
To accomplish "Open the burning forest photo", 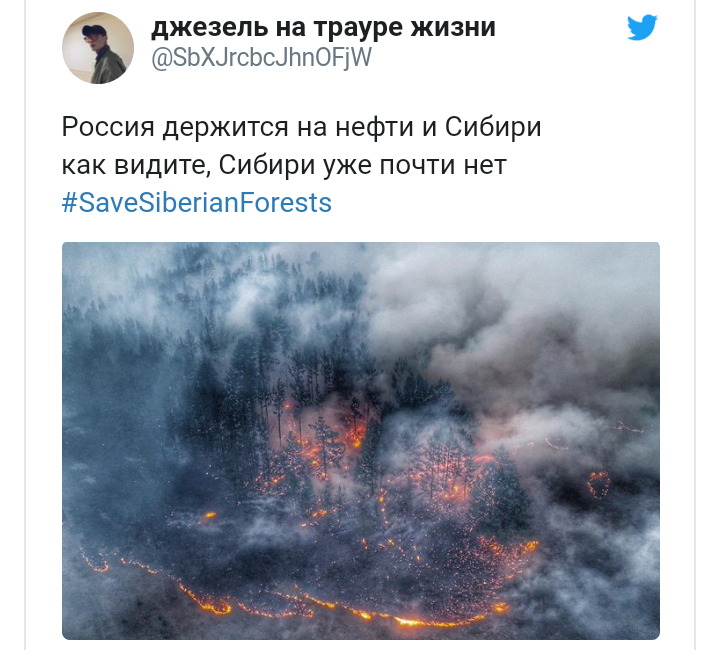I will [361, 440].
